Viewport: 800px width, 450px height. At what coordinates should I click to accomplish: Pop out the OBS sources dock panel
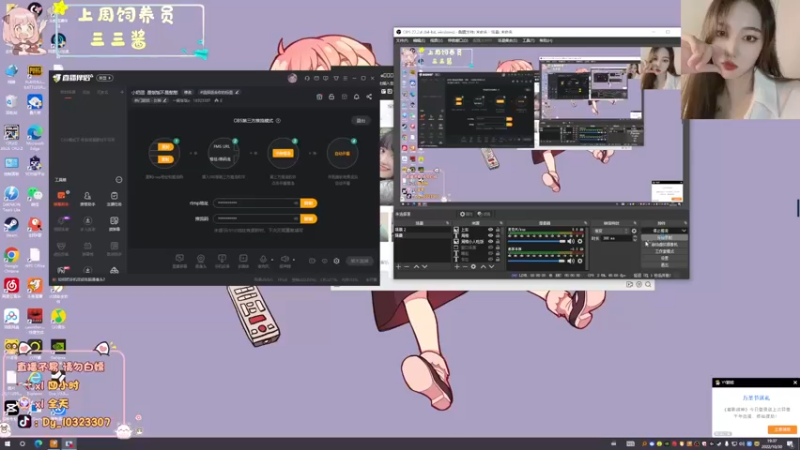pyautogui.click(x=500, y=223)
